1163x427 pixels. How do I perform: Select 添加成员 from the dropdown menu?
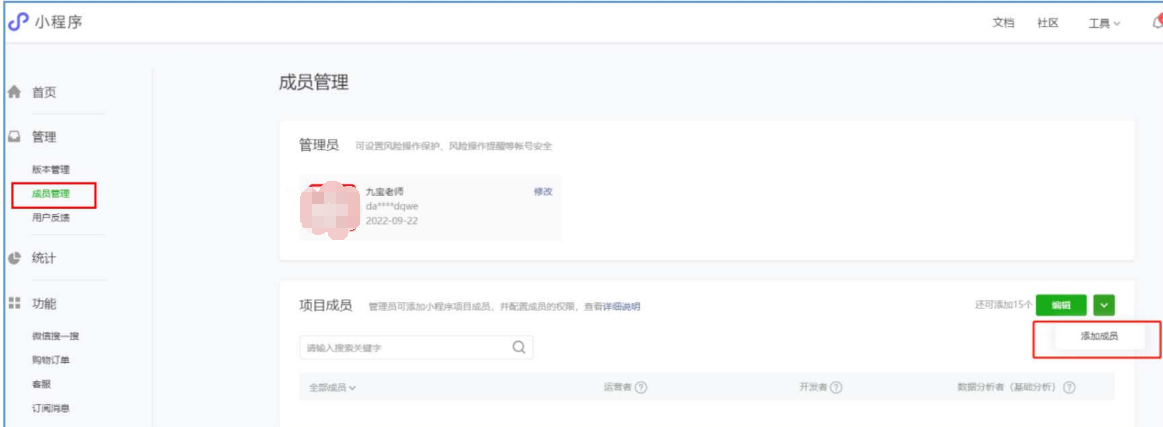coord(1098,337)
